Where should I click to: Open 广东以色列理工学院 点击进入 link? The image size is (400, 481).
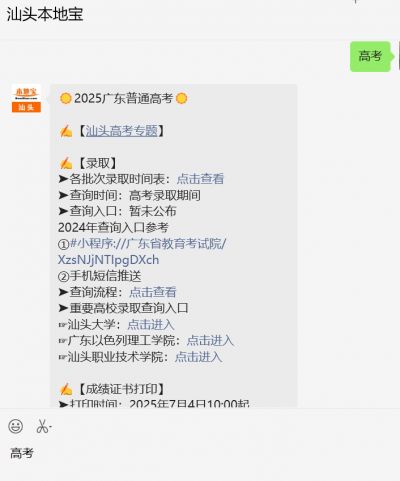click(x=210, y=340)
